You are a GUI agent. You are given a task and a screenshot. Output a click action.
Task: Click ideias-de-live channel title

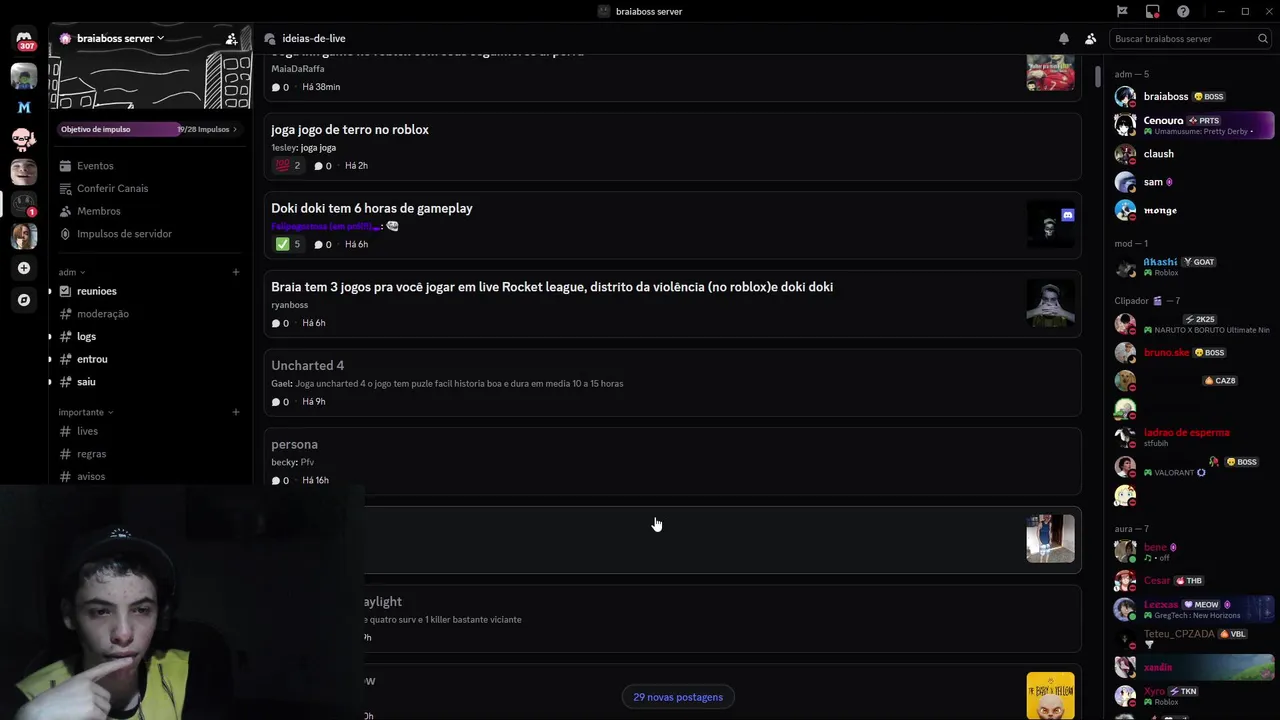pyautogui.click(x=314, y=39)
